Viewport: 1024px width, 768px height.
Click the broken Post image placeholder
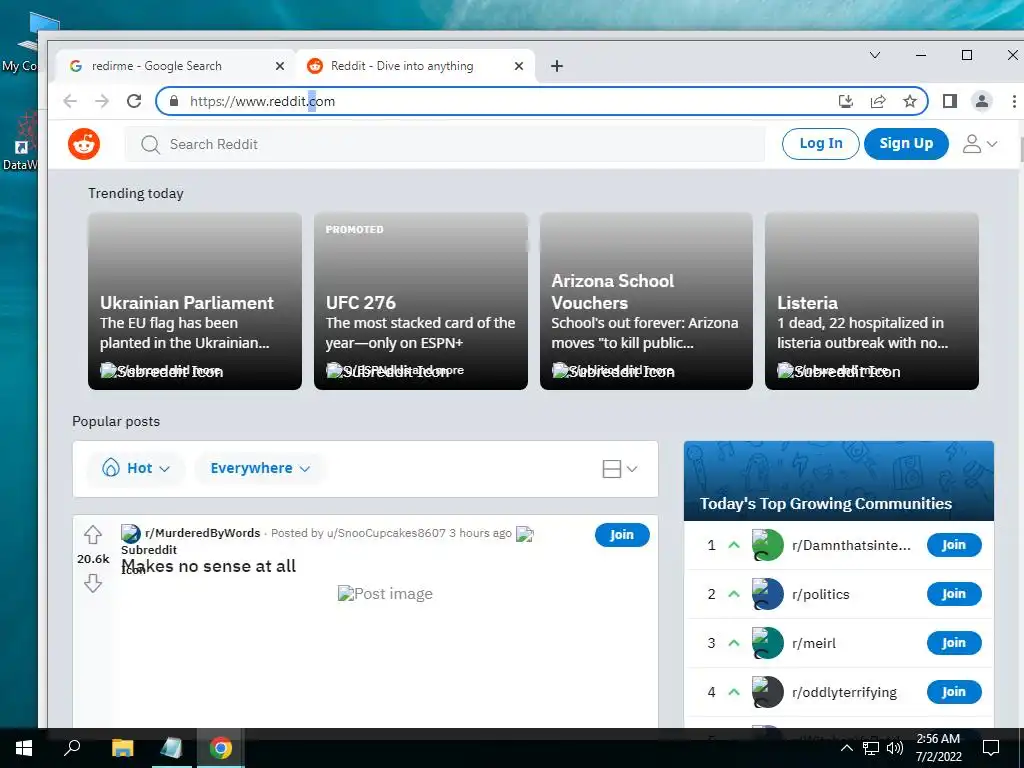point(385,593)
